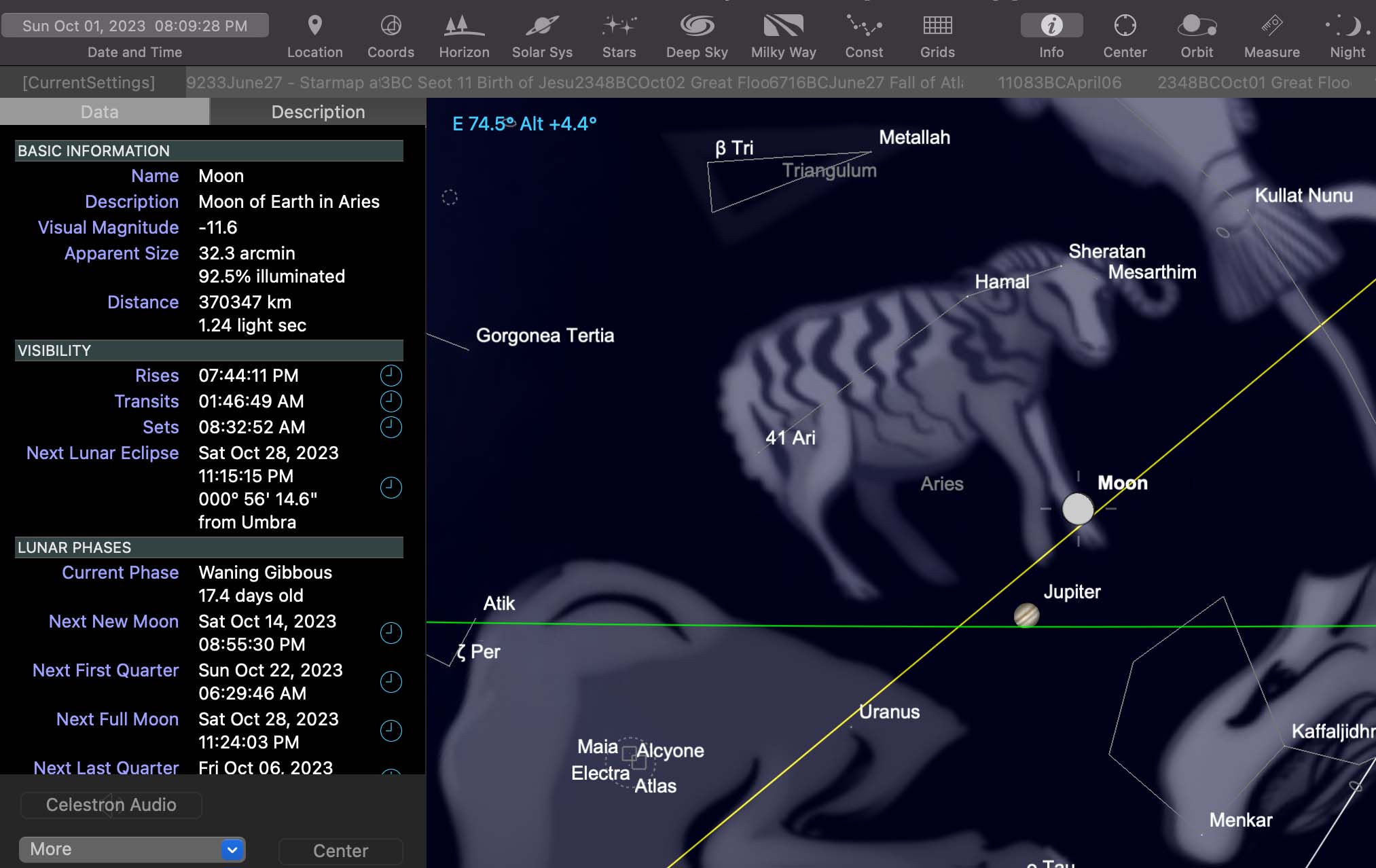The image size is (1376, 868).
Task: Select Jupiter planet in sky view
Action: tap(1026, 615)
